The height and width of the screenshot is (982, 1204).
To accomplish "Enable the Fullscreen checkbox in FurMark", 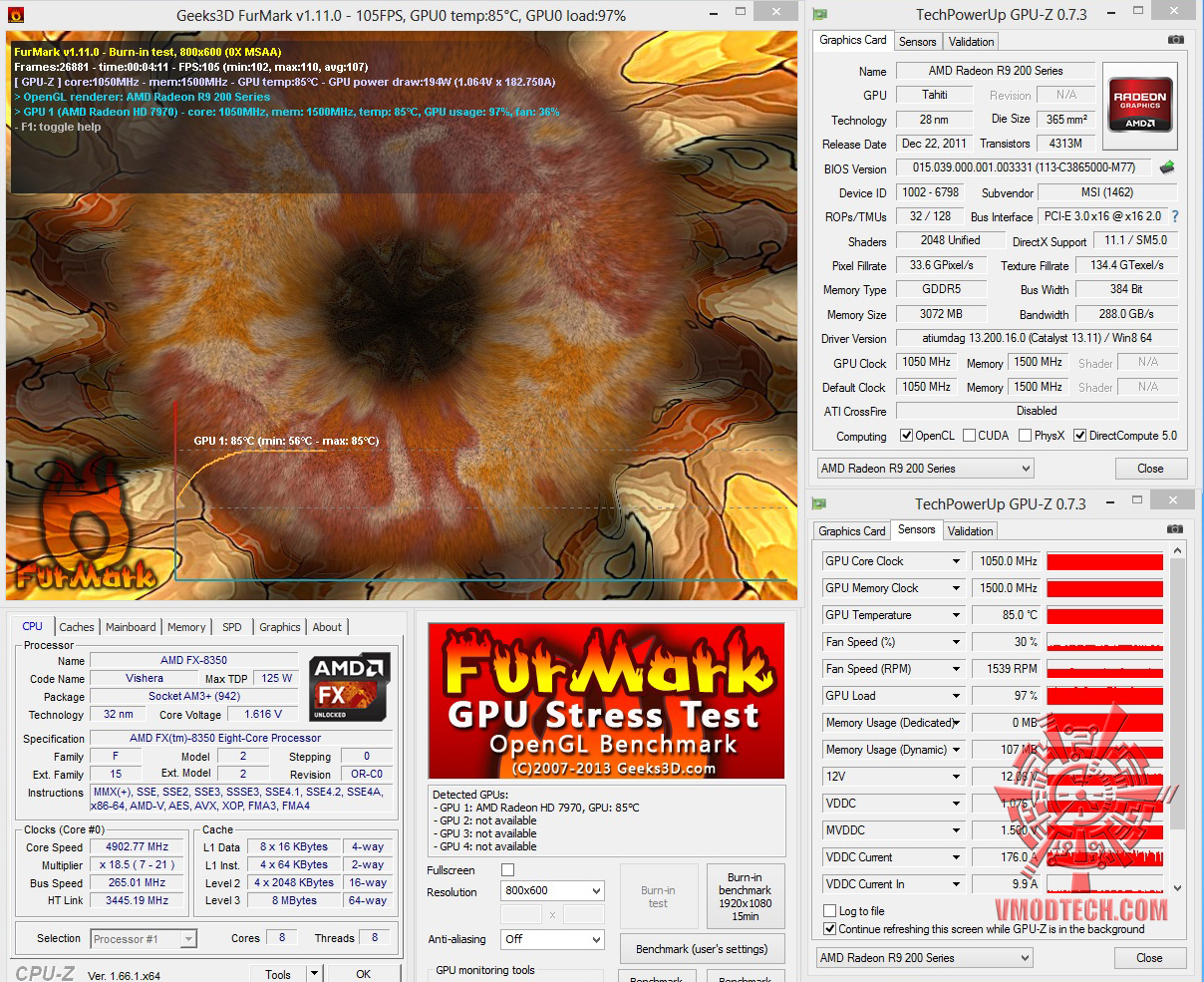I will tap(507, 870).
